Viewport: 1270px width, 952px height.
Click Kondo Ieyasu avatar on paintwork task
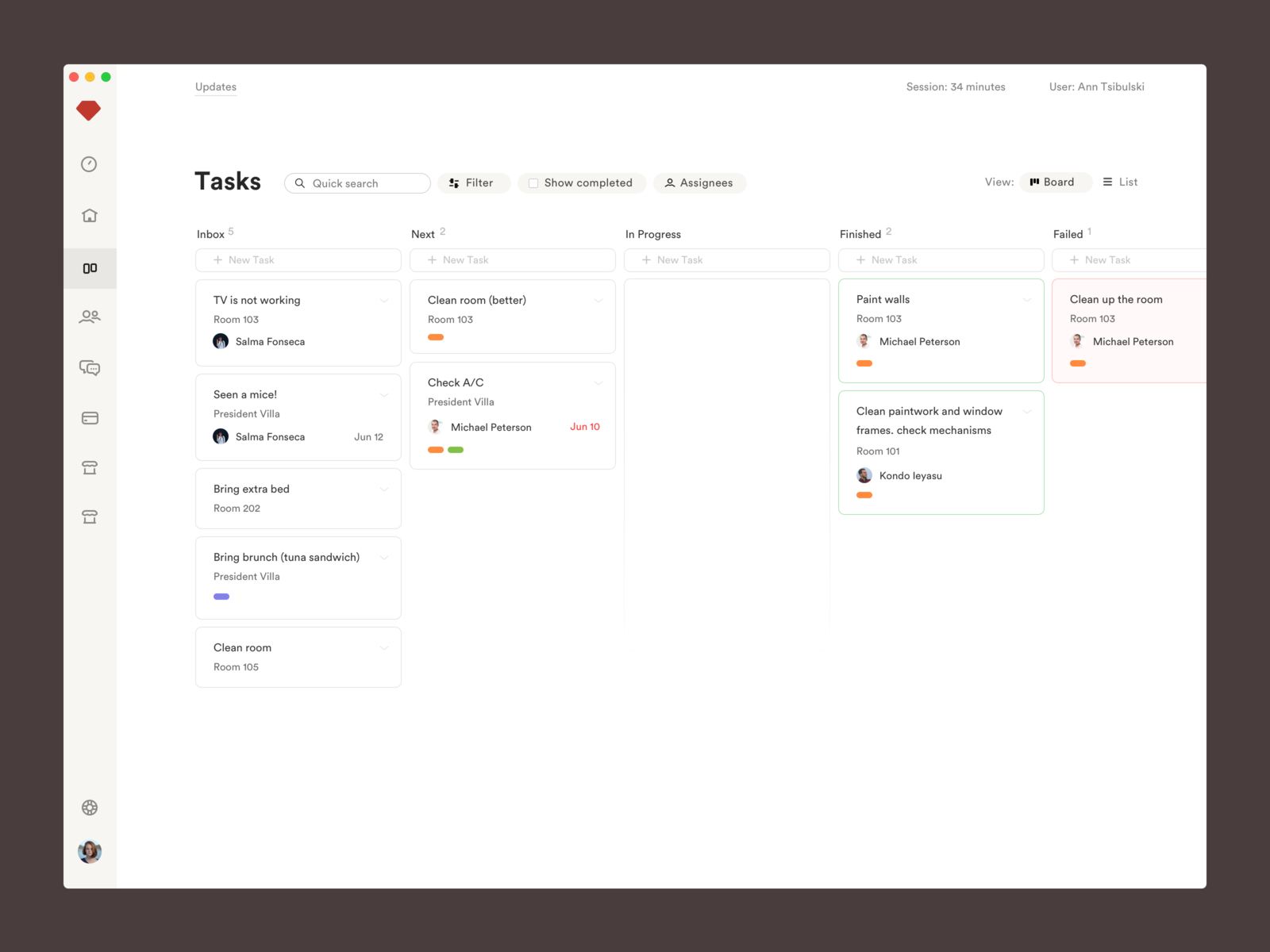click(864, 475)
